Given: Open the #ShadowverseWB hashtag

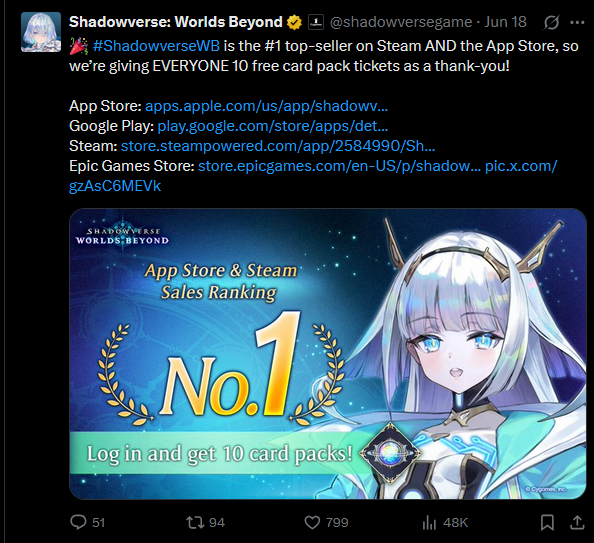Looking at the screenshot, I should coord(156,46).
